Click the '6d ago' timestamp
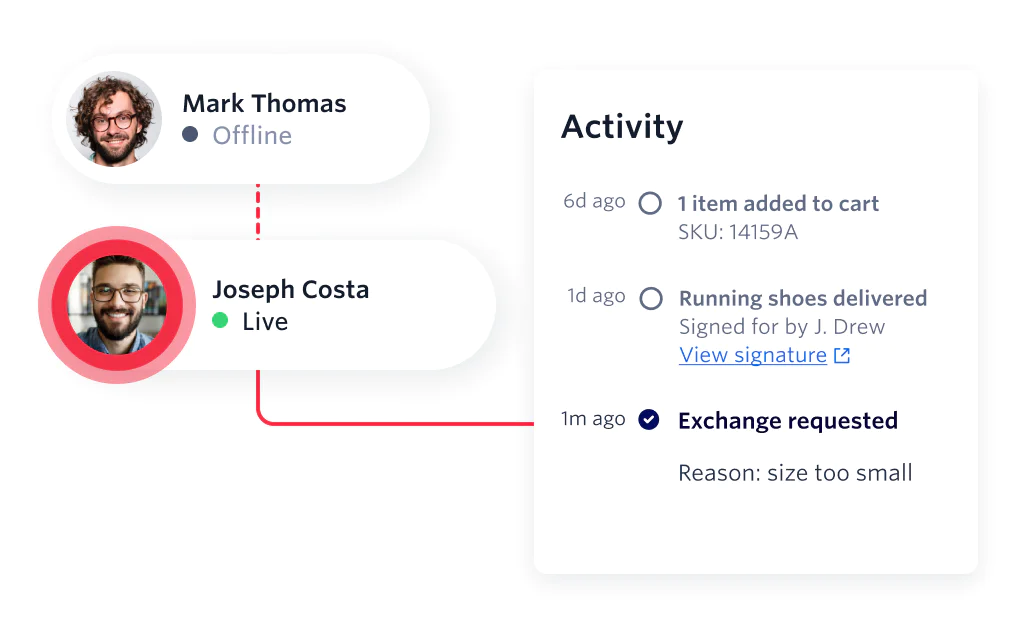This screenshot has height=640, width=1031. pos(594,201)
